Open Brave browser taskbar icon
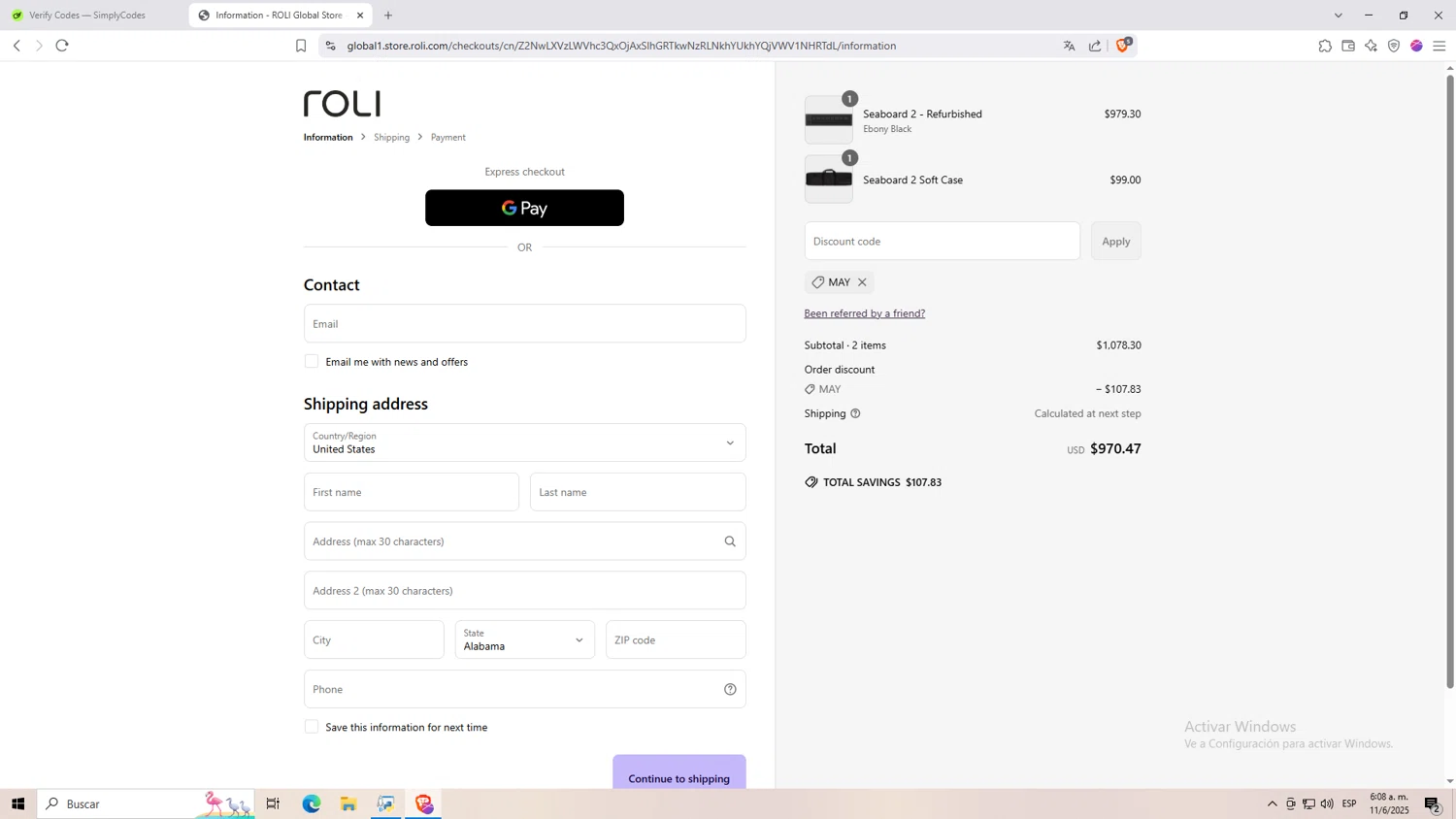 point(424,803)
